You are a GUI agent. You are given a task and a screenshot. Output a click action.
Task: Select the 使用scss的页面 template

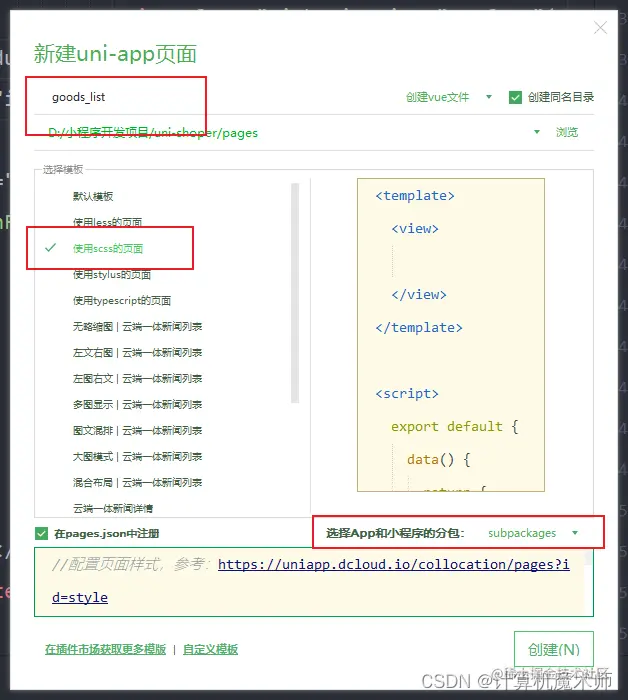(108, 249)
